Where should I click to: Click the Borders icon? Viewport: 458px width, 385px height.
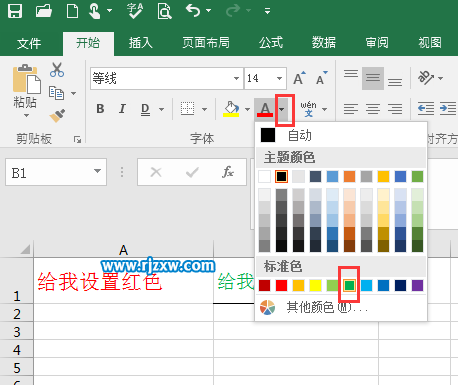click(187, 109)
